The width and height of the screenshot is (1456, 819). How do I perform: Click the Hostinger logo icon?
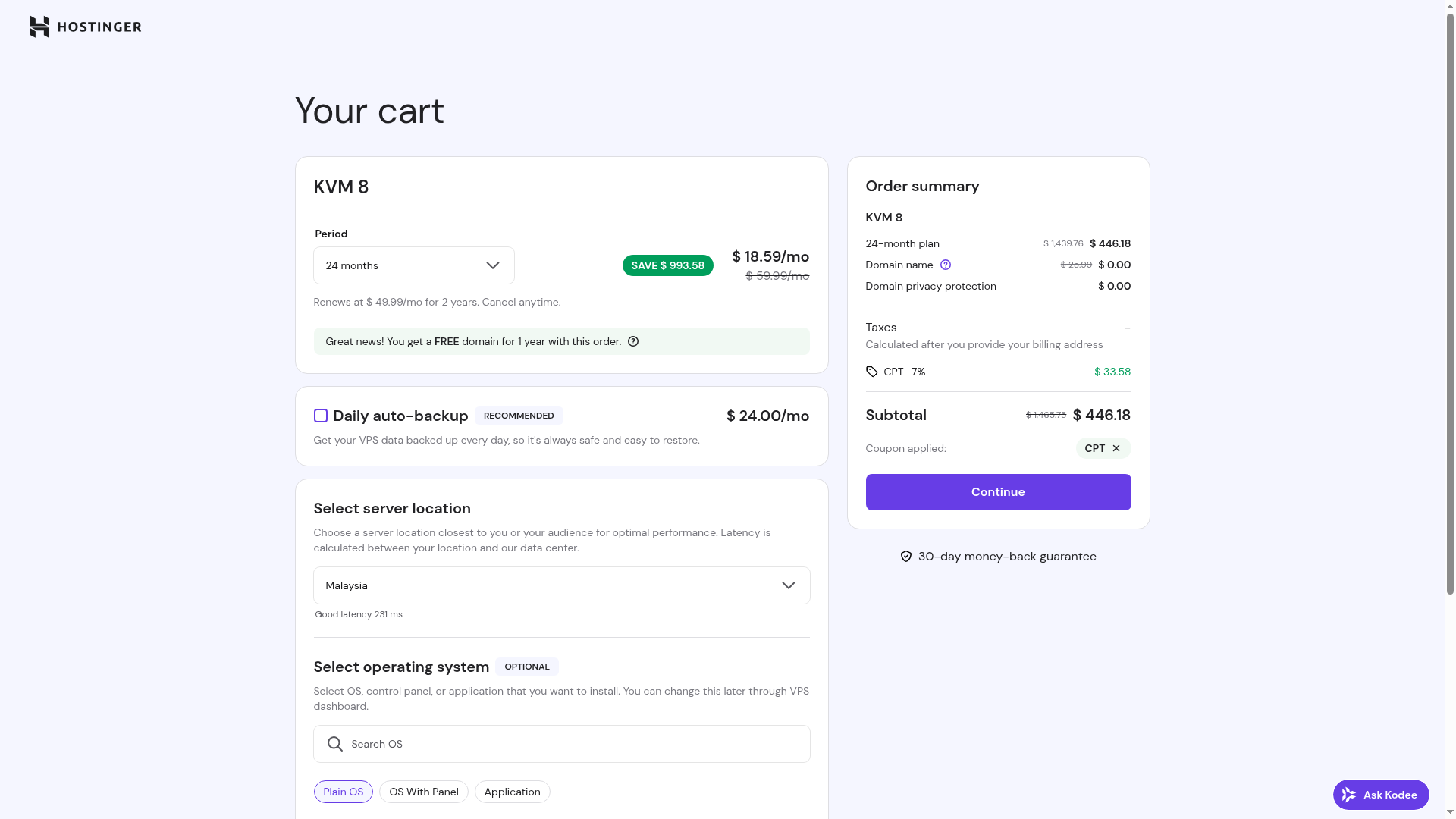pos(39,27)
